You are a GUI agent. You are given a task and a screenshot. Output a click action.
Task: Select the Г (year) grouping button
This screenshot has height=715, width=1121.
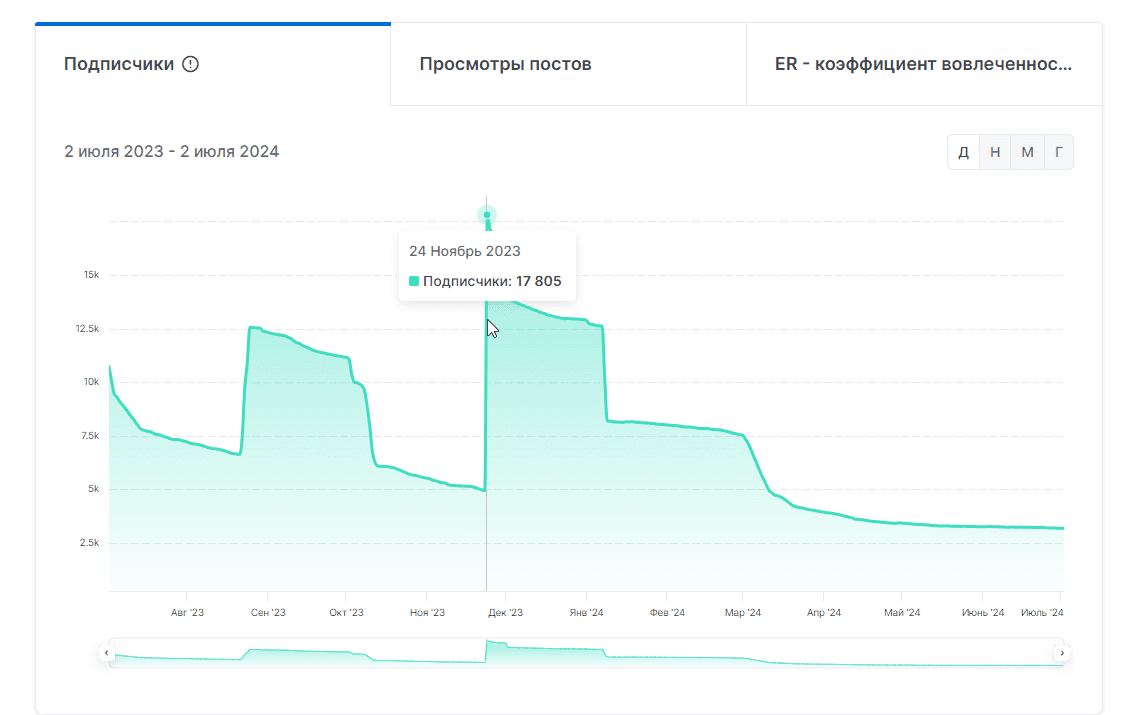(1058, 152)
